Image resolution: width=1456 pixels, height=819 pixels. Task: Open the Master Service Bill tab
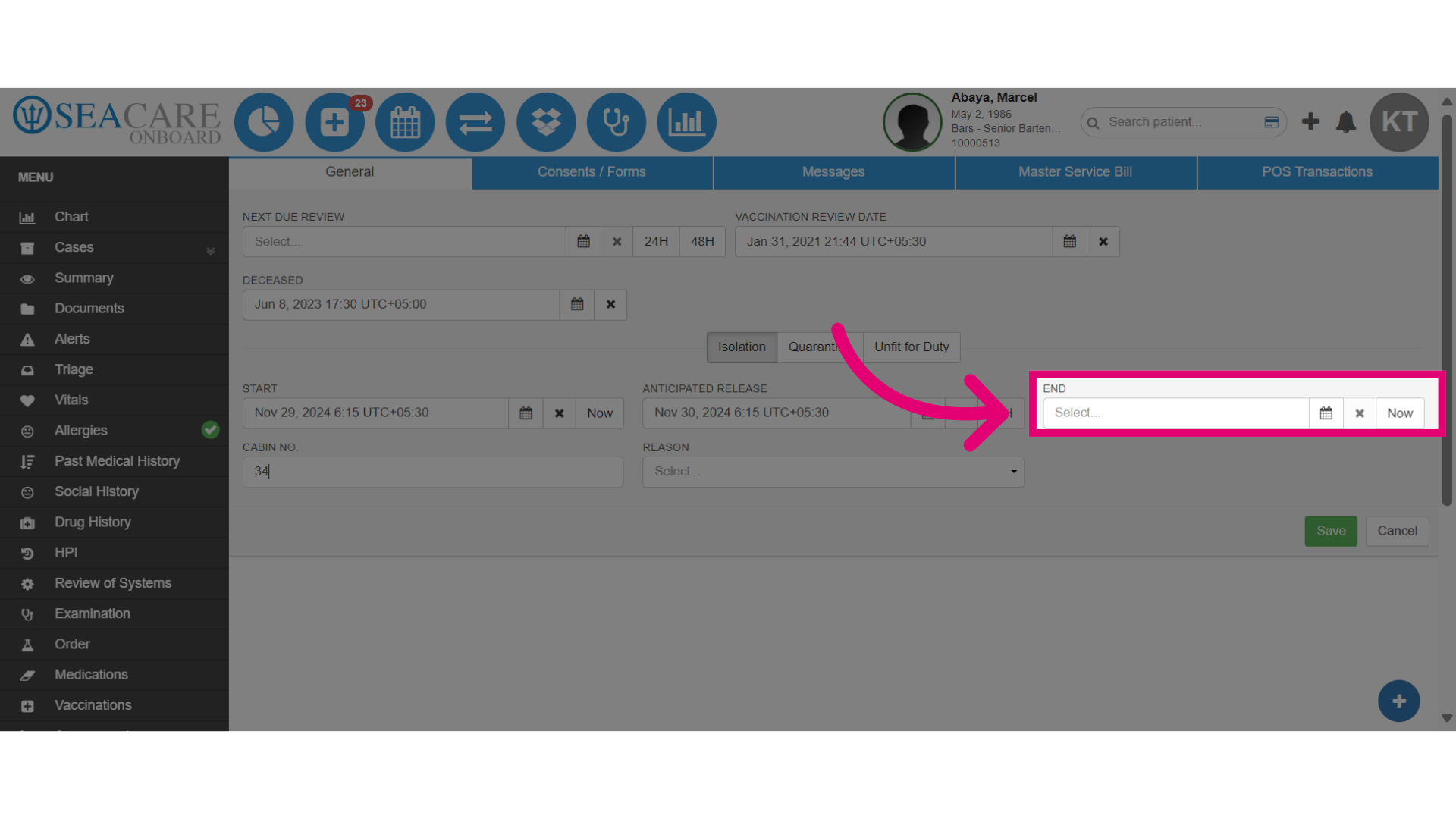tap(1075, 172)
